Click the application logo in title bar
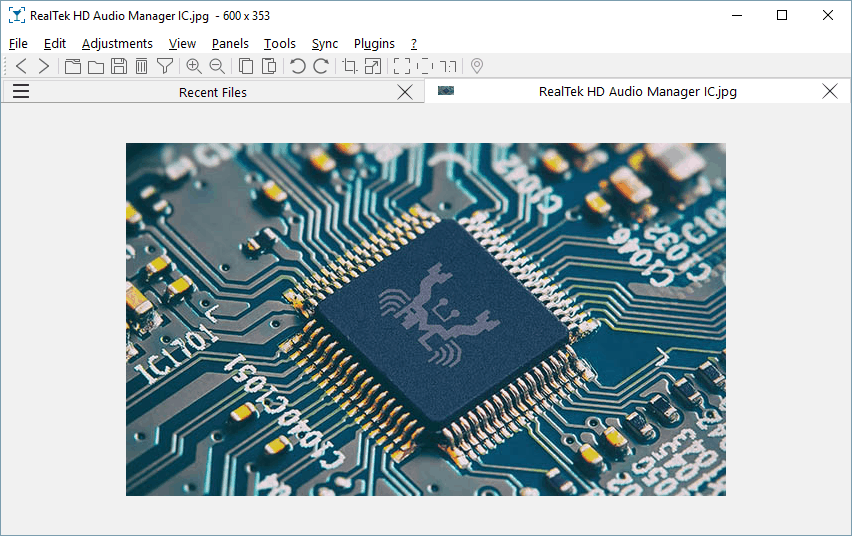The height and width of the screenshot is (536, 852). (x=17, y=15)
